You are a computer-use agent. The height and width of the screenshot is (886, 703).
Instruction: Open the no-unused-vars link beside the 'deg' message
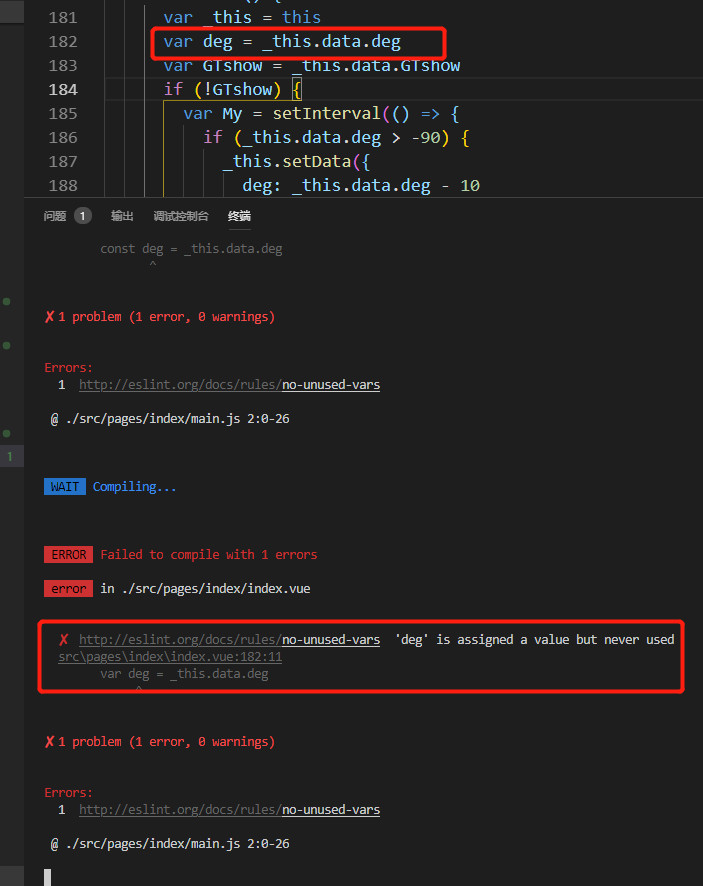(229, 640)
